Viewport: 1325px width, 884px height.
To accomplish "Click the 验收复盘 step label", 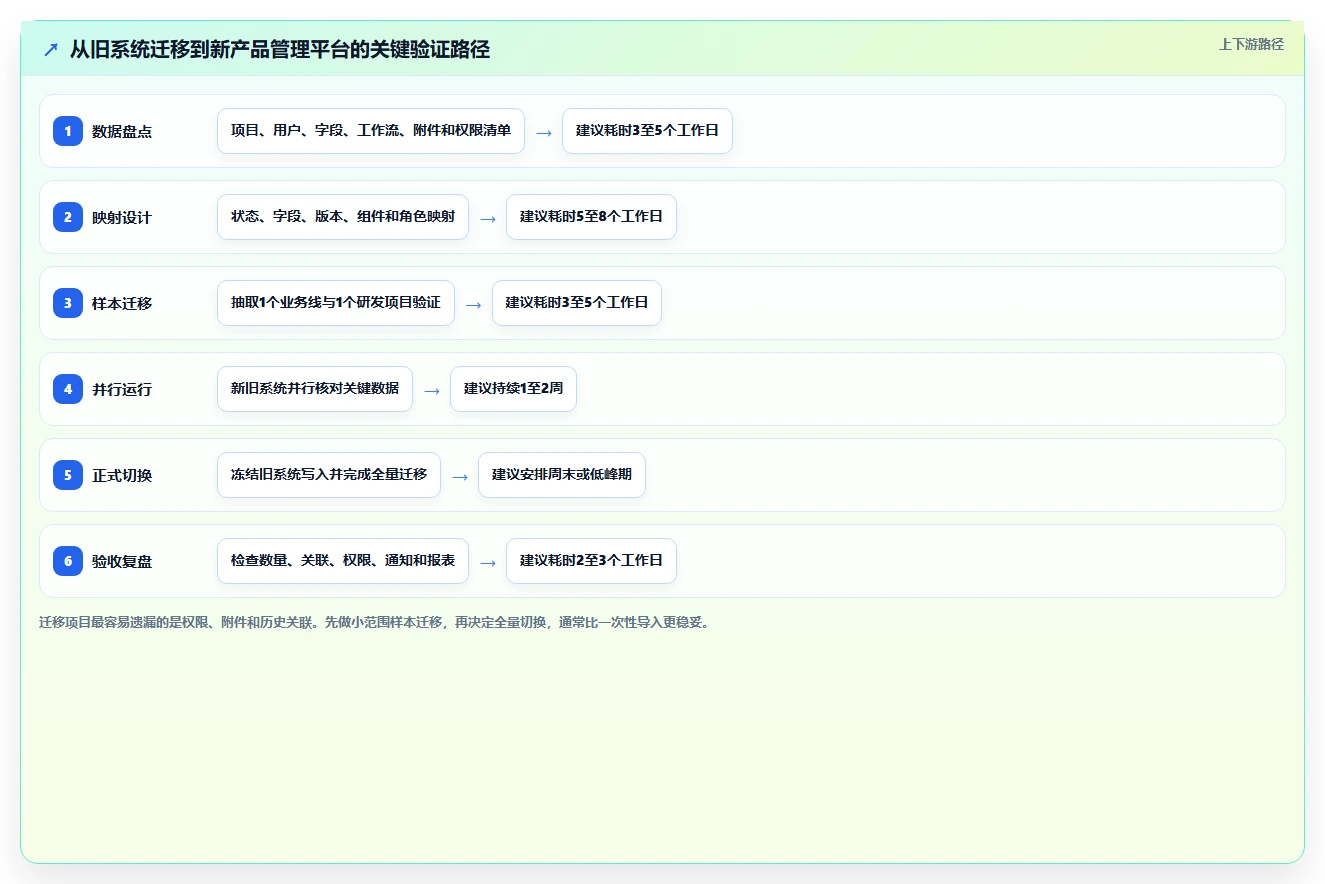I will (122, 561).
